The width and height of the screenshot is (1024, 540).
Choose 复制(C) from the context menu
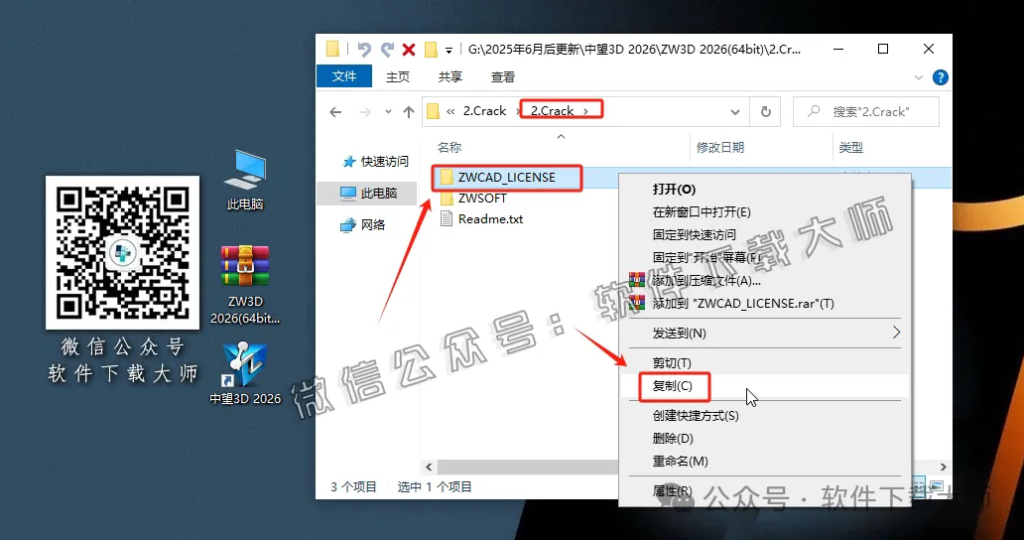(672, 386)
